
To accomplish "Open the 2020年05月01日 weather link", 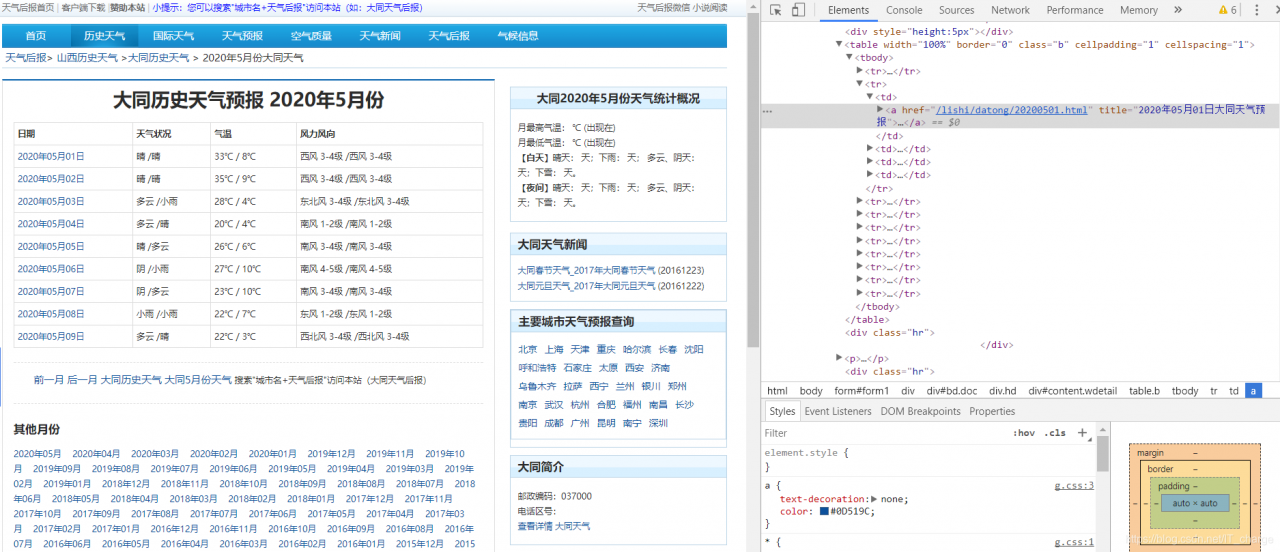I will pos(51,156).
